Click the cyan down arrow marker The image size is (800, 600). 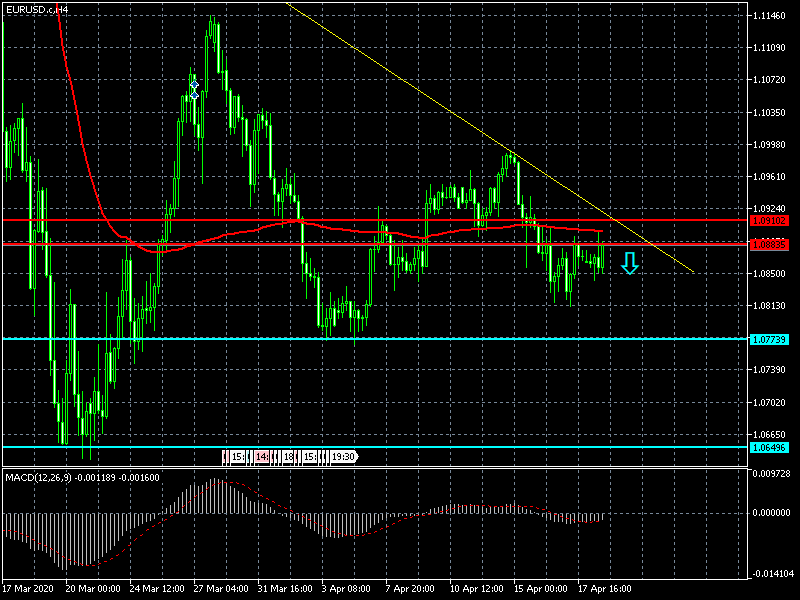coord(629,264)
